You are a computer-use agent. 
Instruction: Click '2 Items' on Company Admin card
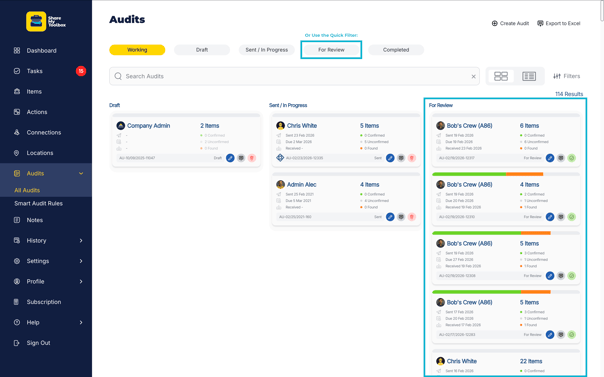tap(210, 126)
